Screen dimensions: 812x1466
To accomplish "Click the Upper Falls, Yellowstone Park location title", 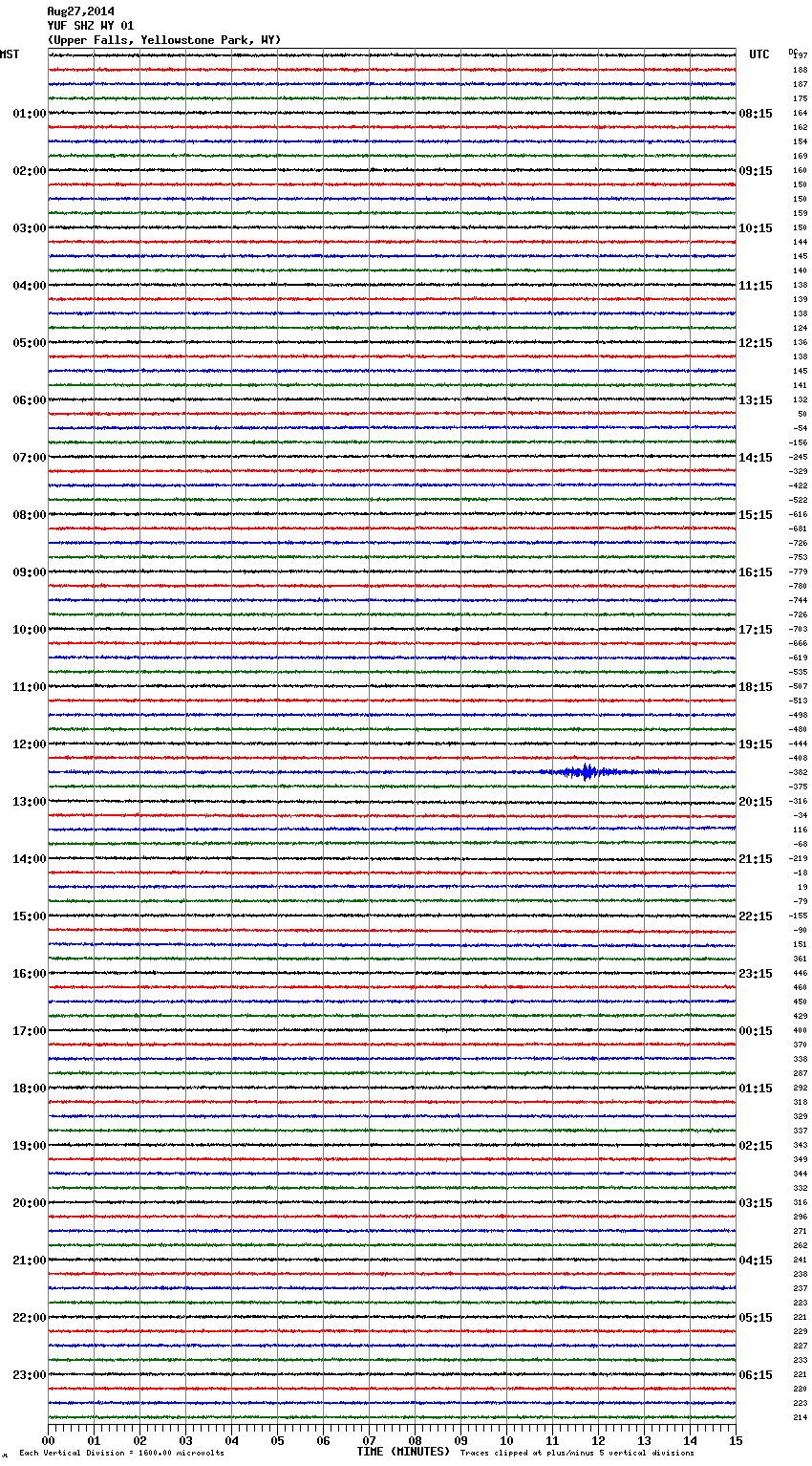I will point(164,40).
